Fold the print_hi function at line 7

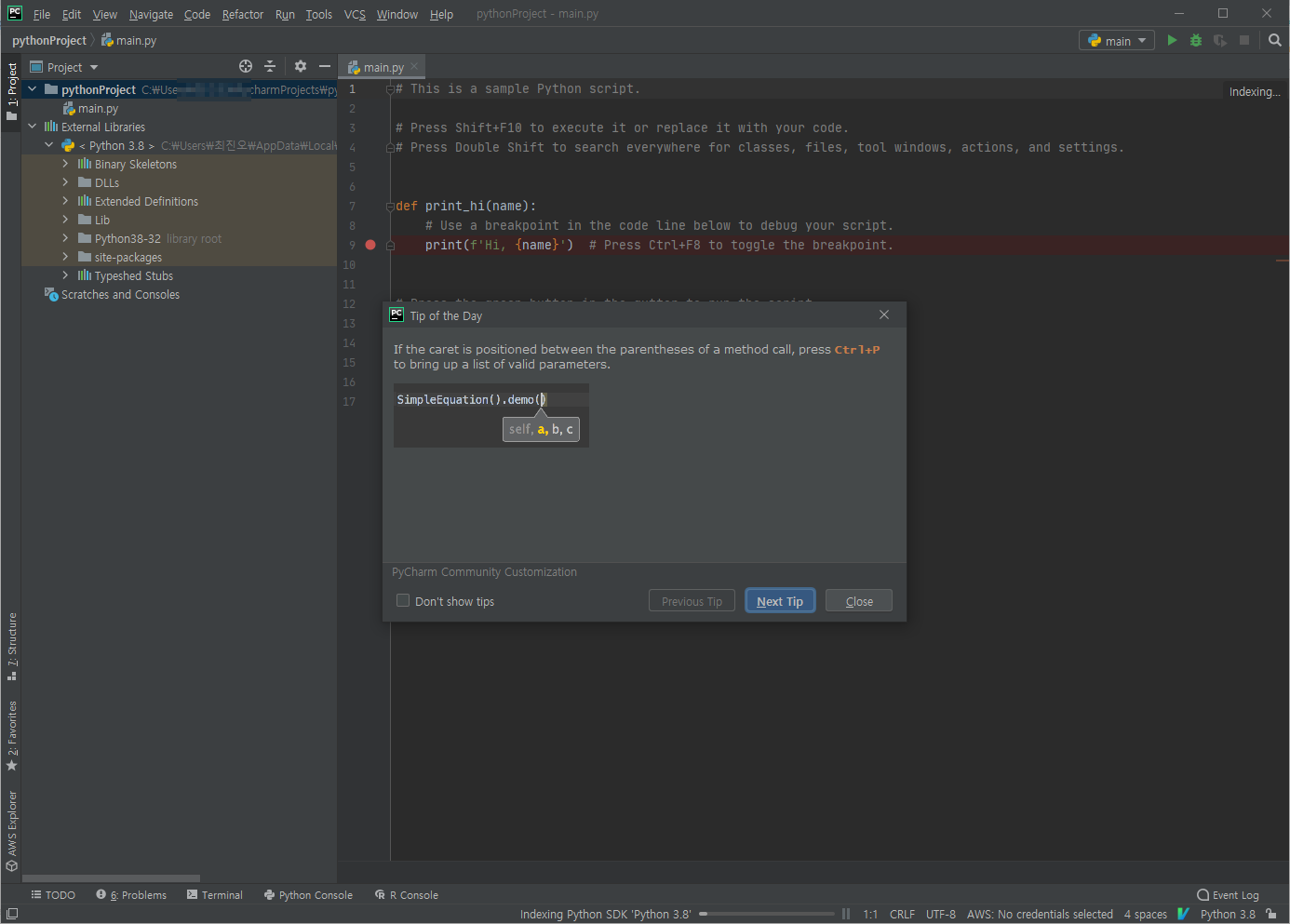tap(391, 206)
